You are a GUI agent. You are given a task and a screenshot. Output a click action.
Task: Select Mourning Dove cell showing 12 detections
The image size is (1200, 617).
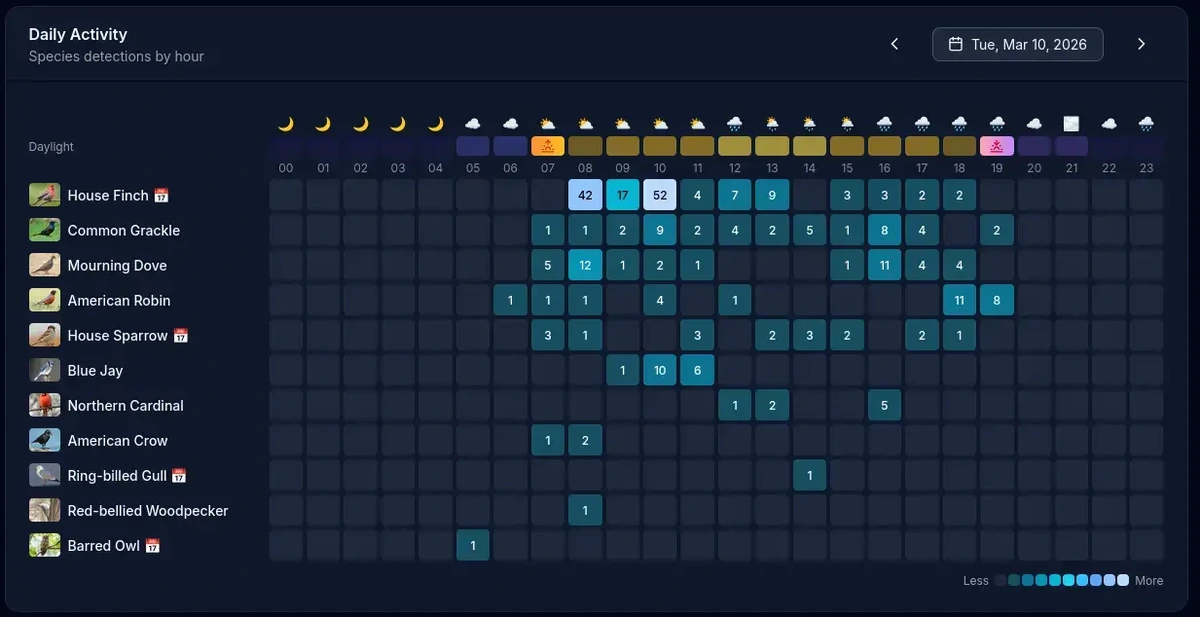click(585, 266)
